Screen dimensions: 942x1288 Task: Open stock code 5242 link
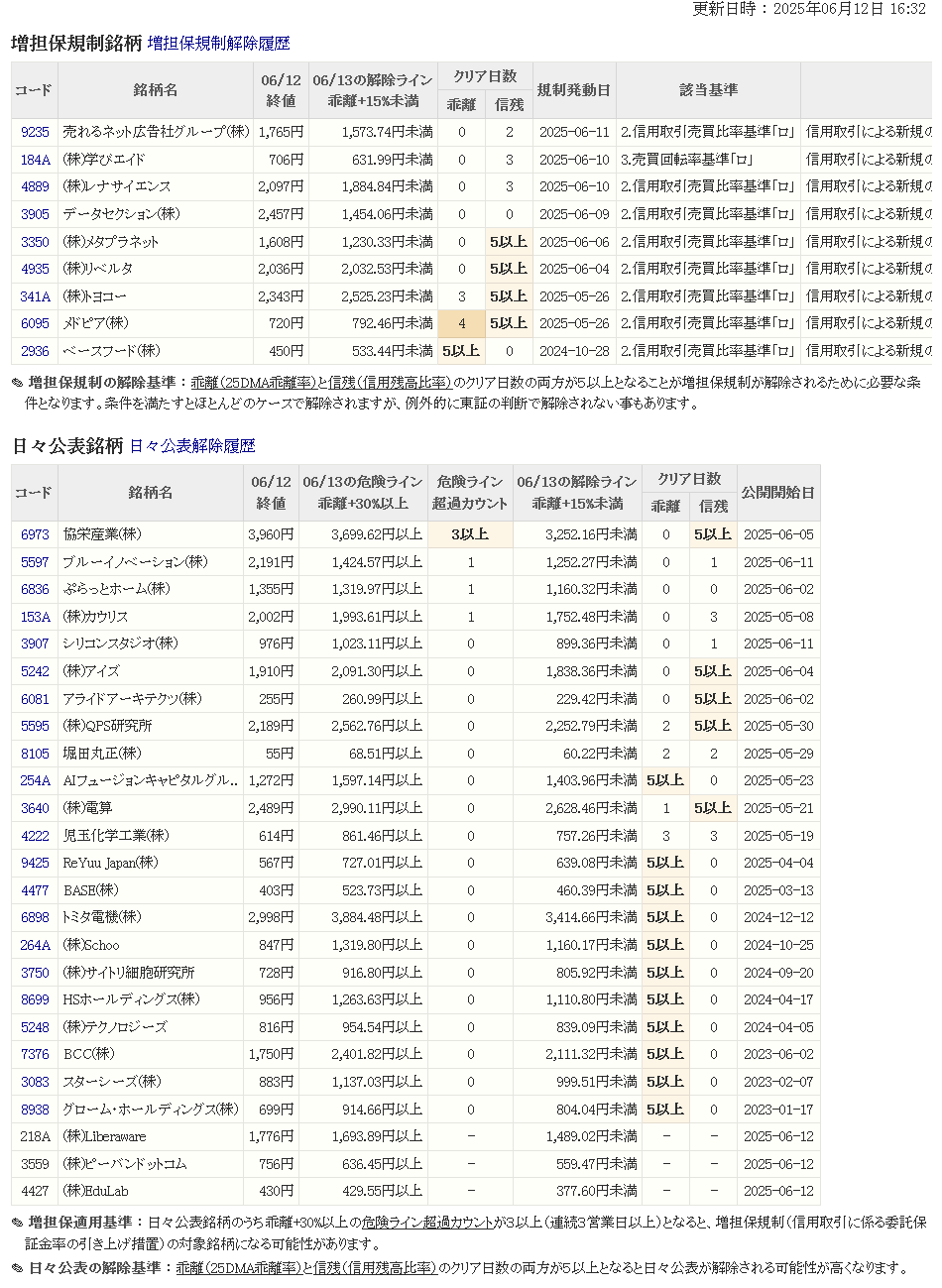pyautogui.click(x=35, y=671)
